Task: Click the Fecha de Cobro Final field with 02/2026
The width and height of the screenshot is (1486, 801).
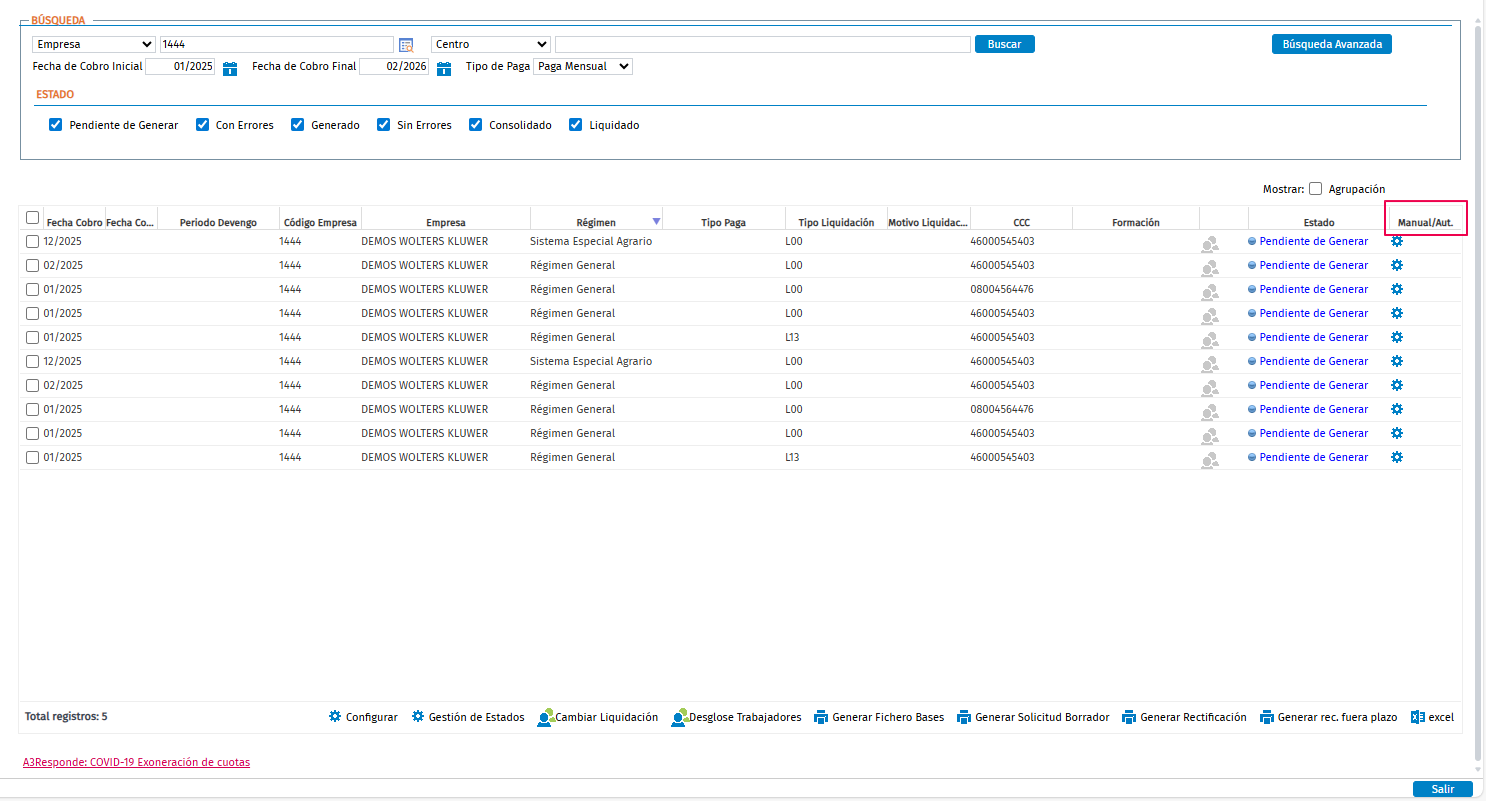Action: coord(394,66)
